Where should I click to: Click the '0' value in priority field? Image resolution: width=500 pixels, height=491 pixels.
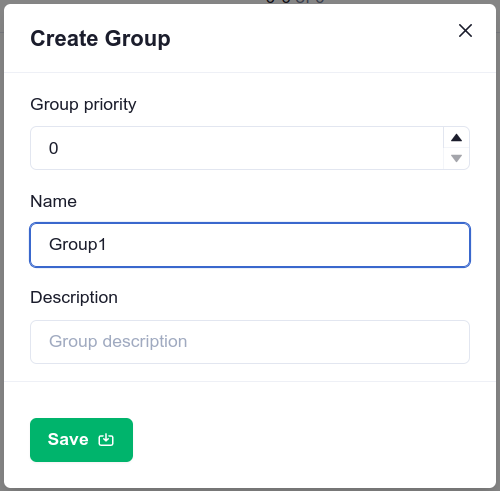click(53, 148)
